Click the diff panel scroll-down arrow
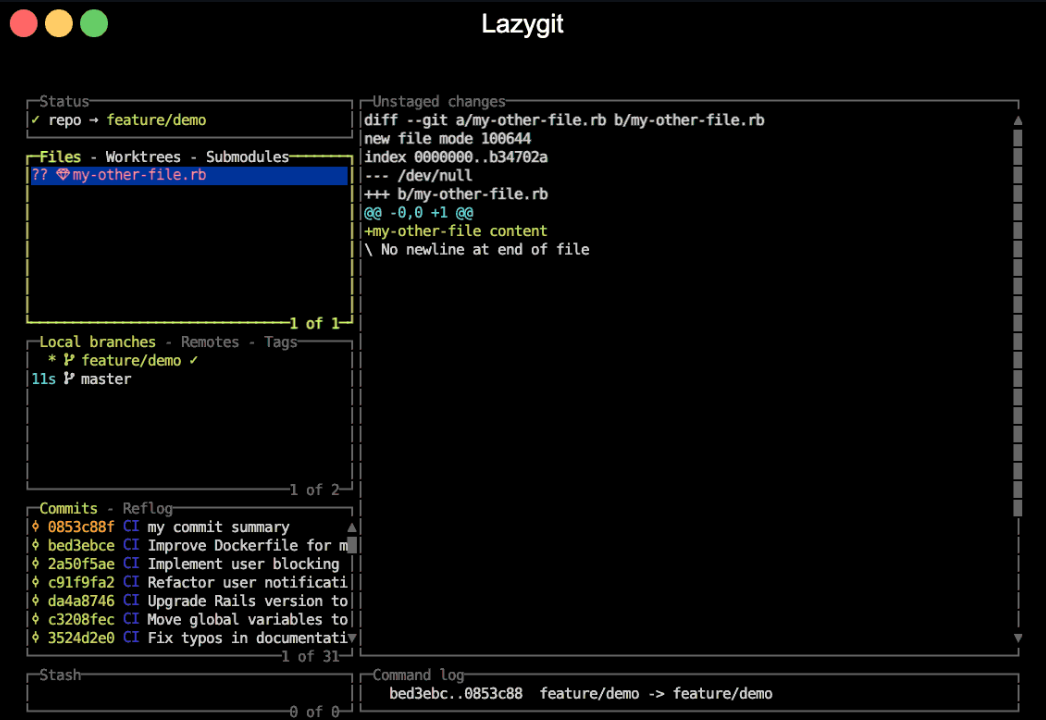1046x720 pixels. (1018, 637)
